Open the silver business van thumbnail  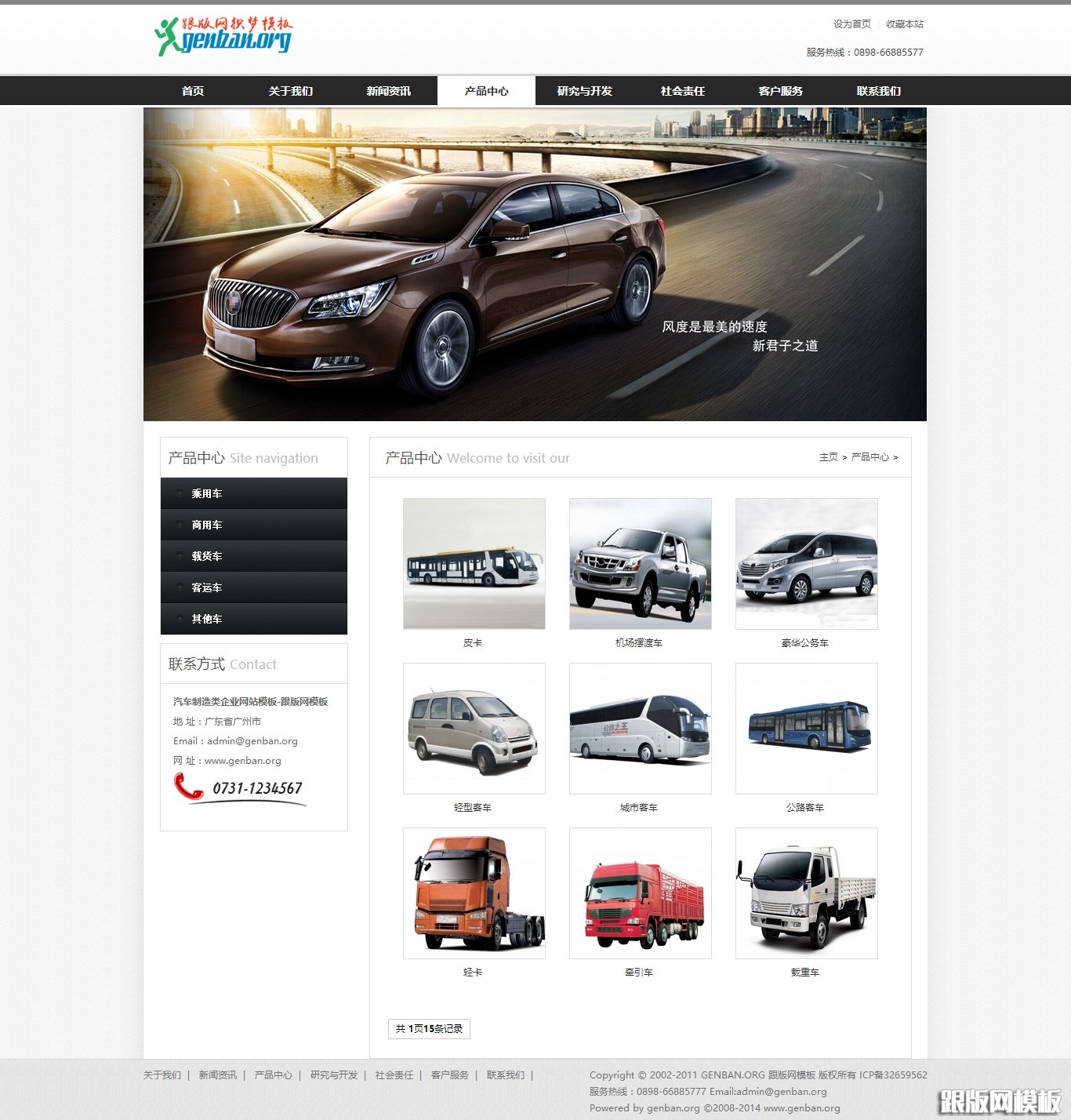click(x=807, y=564)
